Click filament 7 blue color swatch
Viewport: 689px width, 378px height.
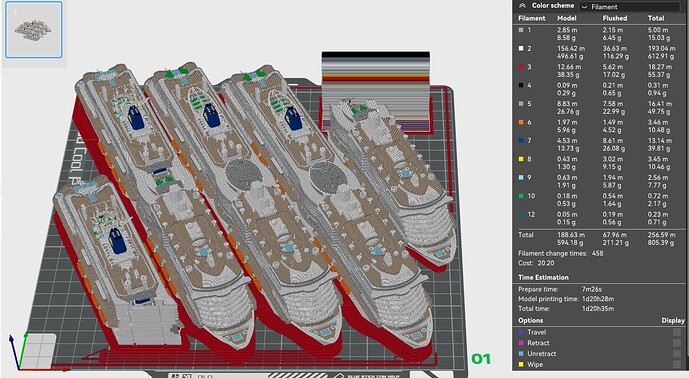[x=521, y=141]
